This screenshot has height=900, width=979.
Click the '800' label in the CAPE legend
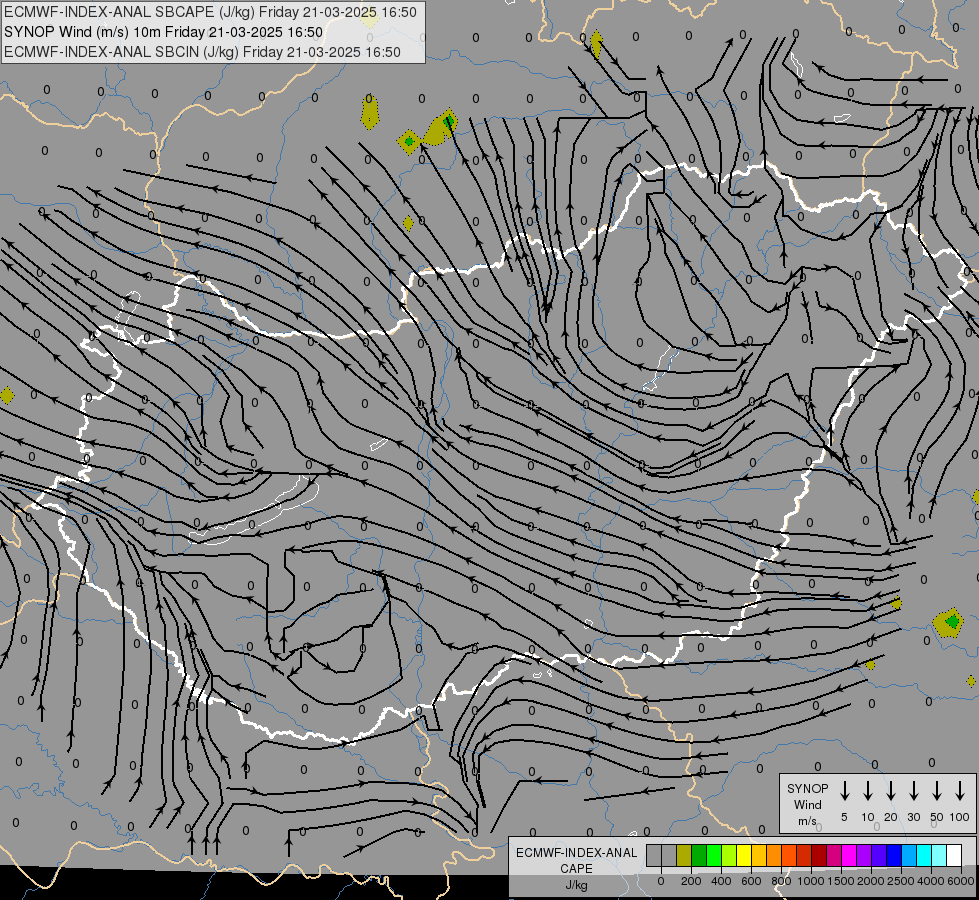click(x=781, y=881)
